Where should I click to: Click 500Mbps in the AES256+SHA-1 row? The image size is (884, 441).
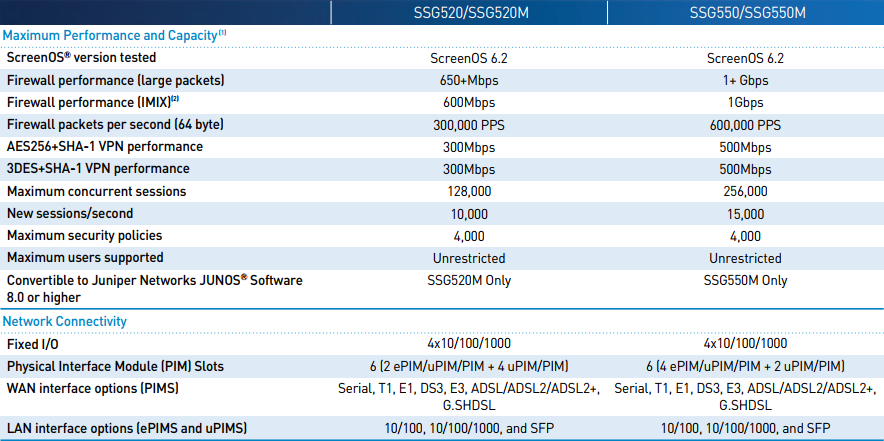(744, 148)
